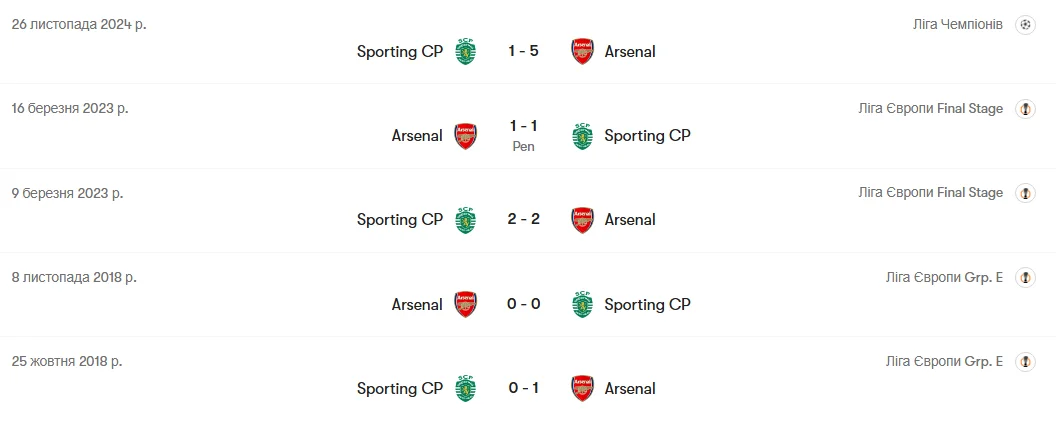Click Sporting CP crest in 2024 match
Image resolution: width=1056 pixels, height=425 pixels.
(465, 51)
